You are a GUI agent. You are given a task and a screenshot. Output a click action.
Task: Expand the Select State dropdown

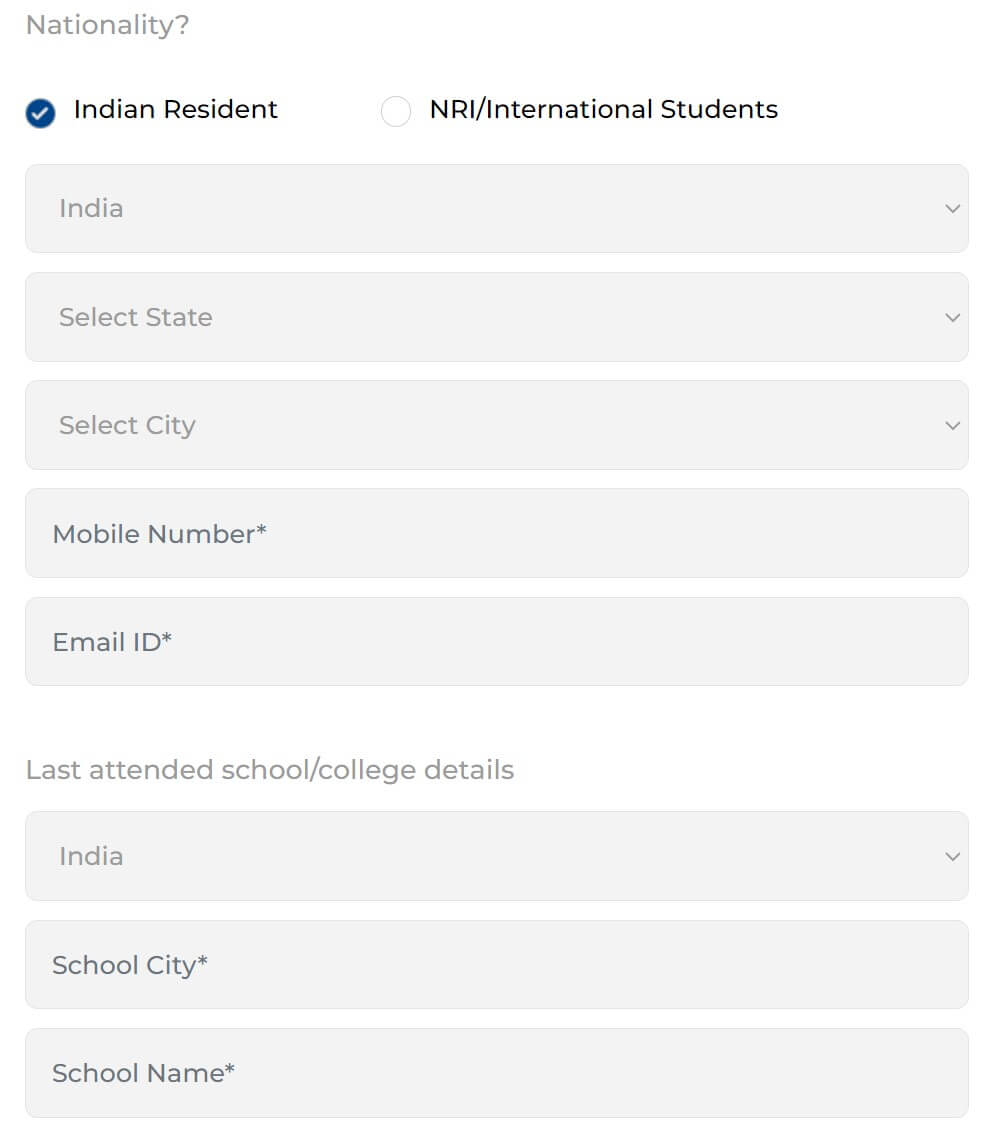coord(497,318)
